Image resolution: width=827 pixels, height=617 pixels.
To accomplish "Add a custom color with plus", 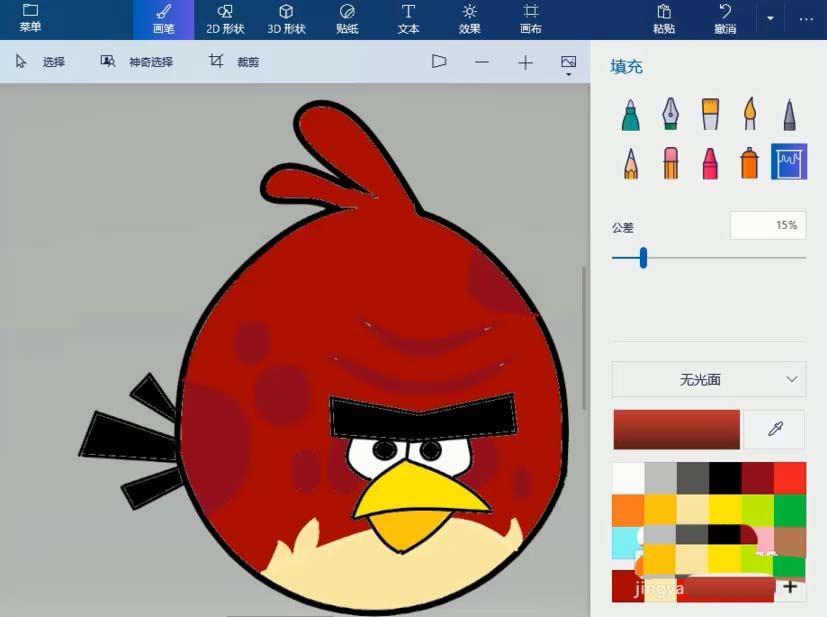I will 790,586.
